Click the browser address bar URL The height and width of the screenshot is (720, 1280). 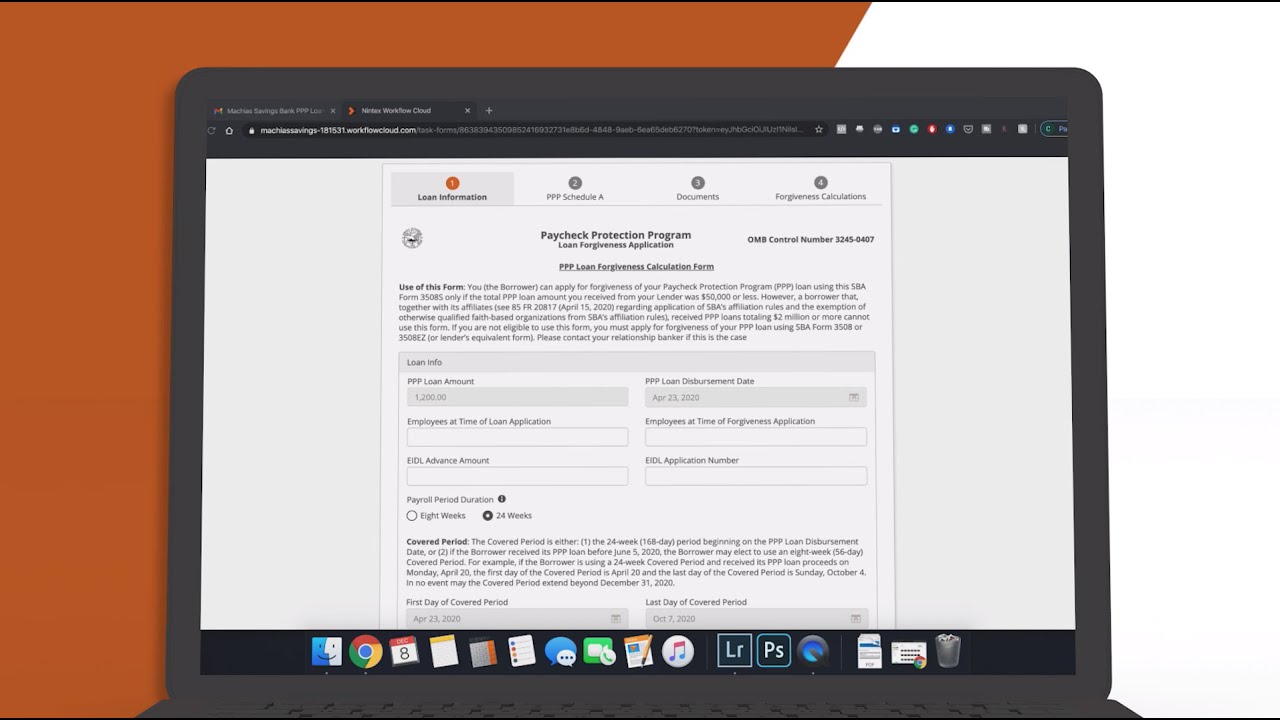pyautogui.click(x=530, y=130)
